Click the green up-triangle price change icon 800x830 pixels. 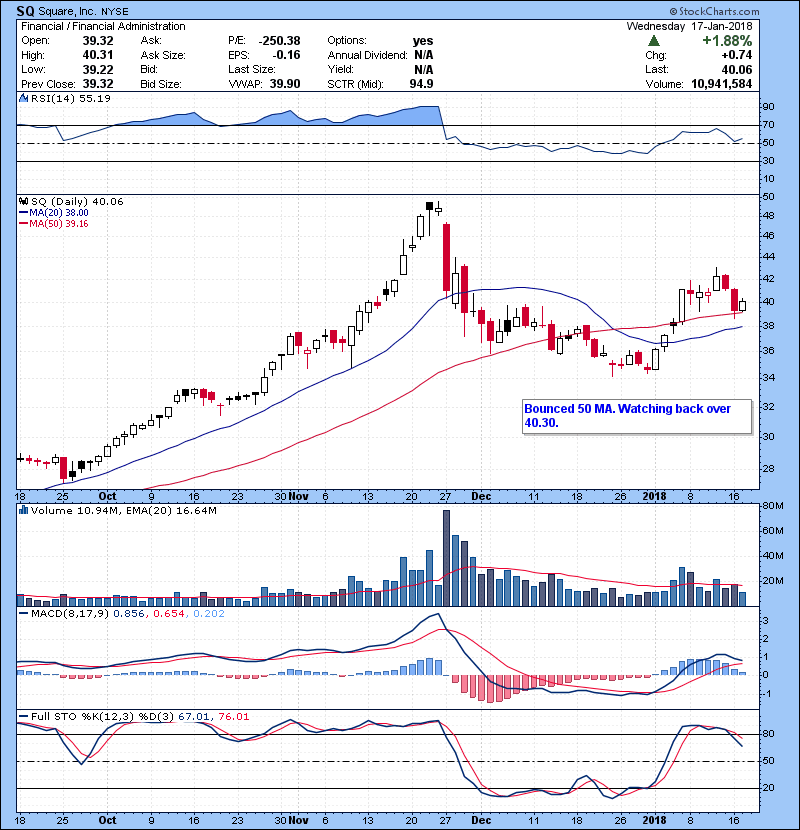pyautogui.click(x=653, y=41)
